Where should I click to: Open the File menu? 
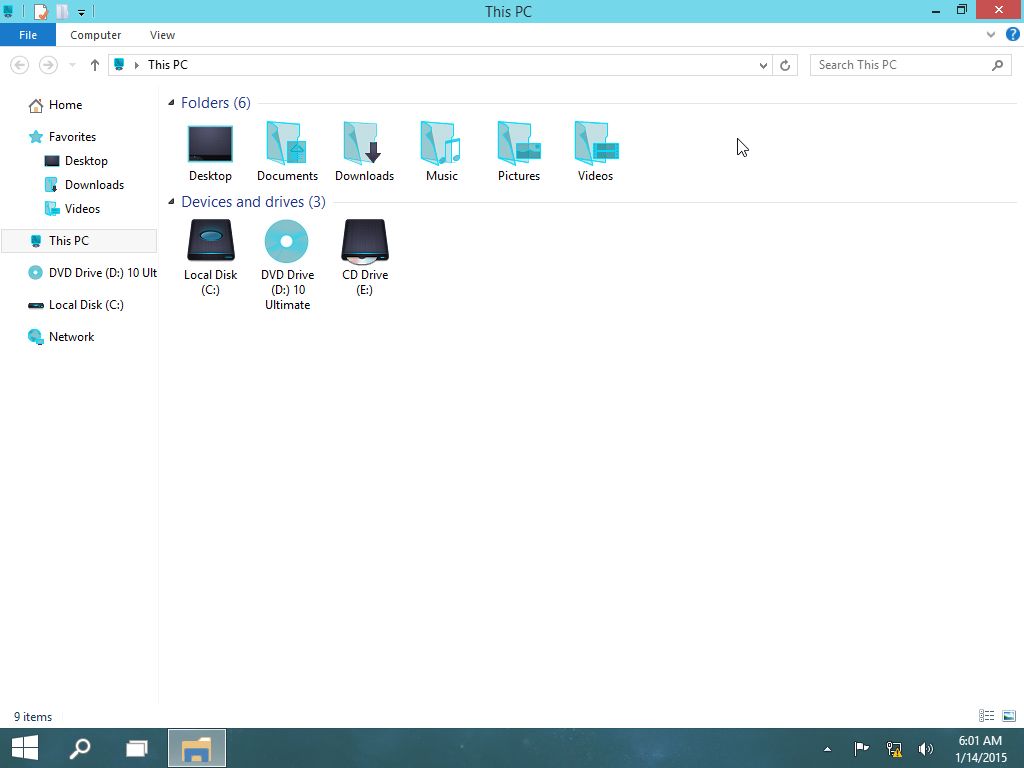point(27,35)
